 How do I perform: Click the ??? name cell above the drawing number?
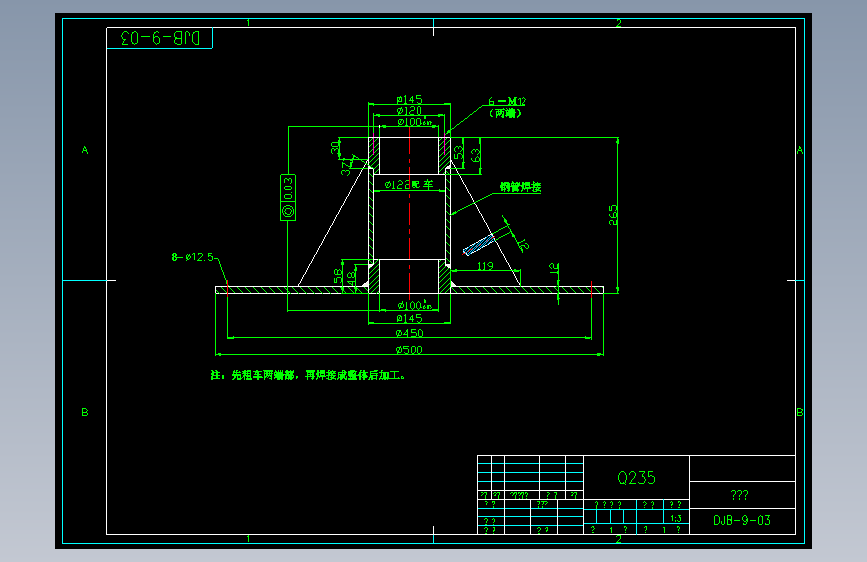point(740,495)
